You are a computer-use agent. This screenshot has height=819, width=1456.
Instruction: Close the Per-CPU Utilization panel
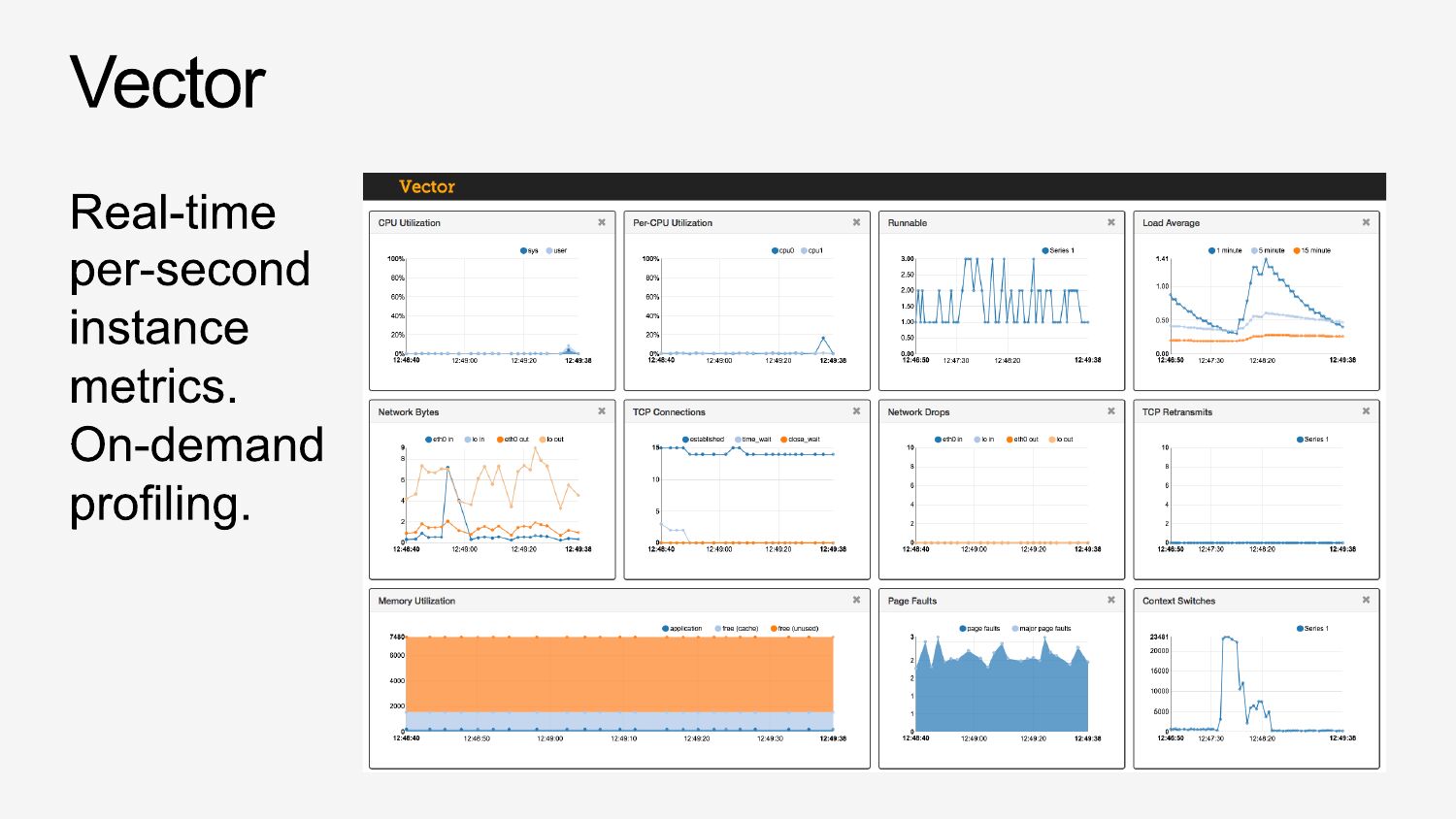(x=856, y=222)
